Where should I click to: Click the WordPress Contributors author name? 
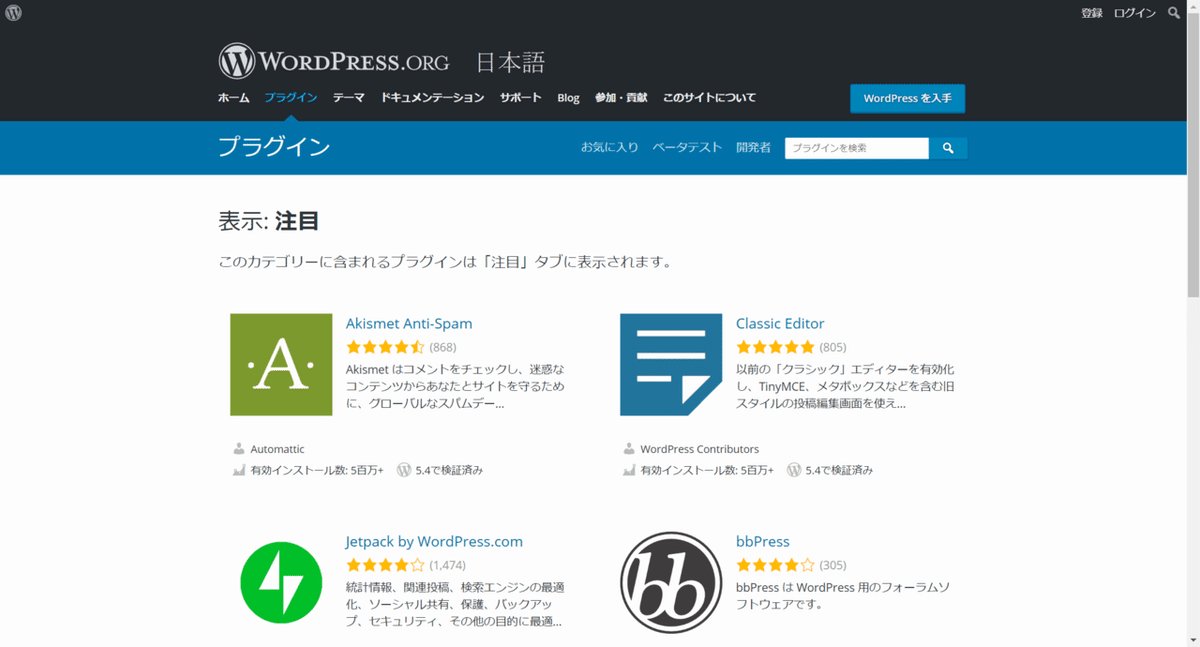699,449
